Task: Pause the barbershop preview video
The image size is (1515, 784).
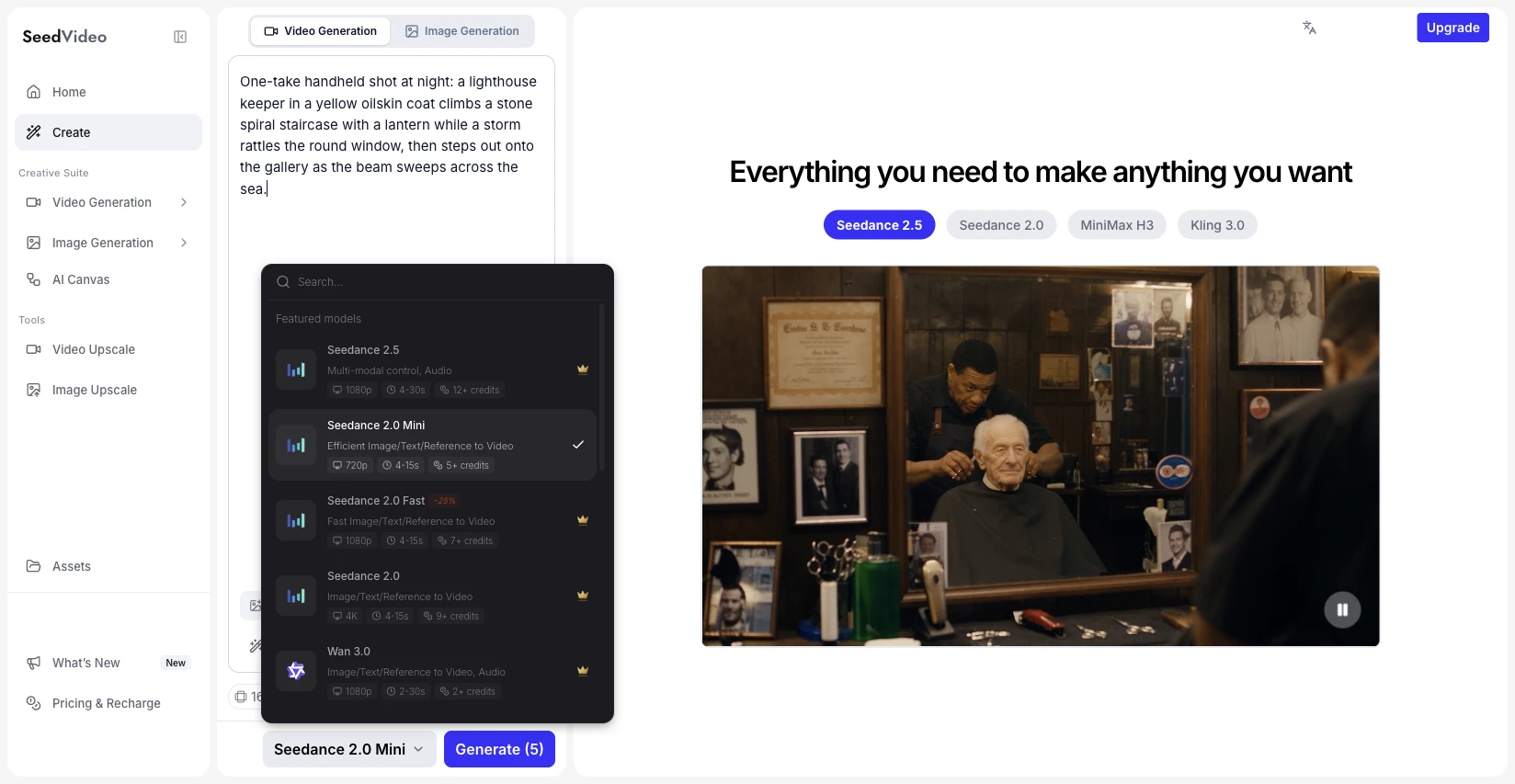Action: [x=1342, y=609]
